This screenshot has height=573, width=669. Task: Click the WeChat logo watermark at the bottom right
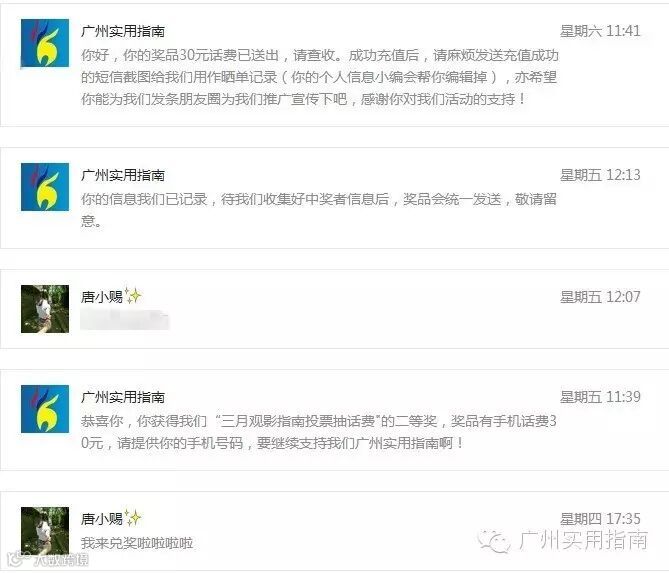point(495,541)
